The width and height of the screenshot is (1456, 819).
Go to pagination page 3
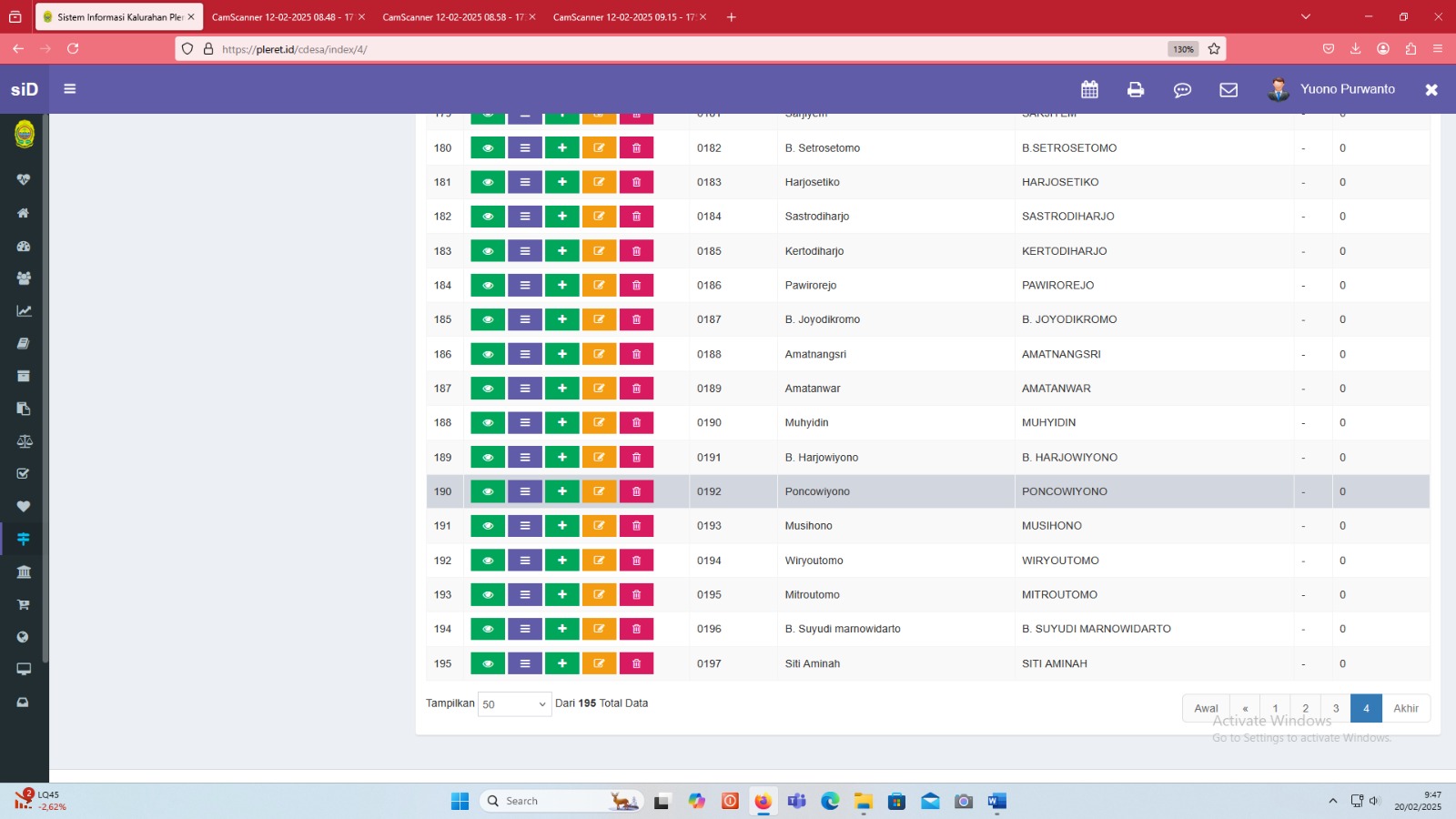1335,708
